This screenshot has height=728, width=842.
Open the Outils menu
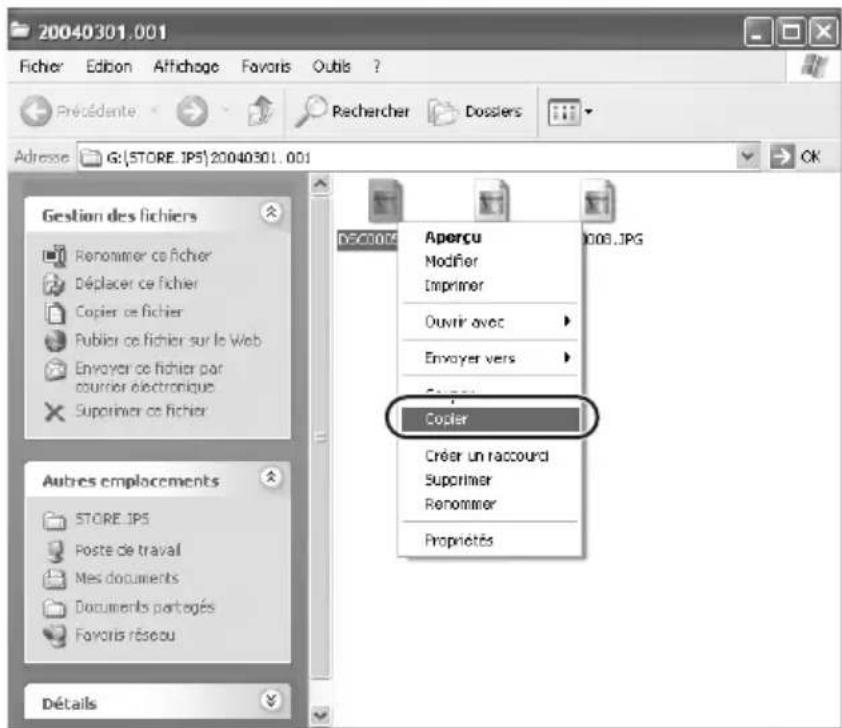tap(331, 67)
